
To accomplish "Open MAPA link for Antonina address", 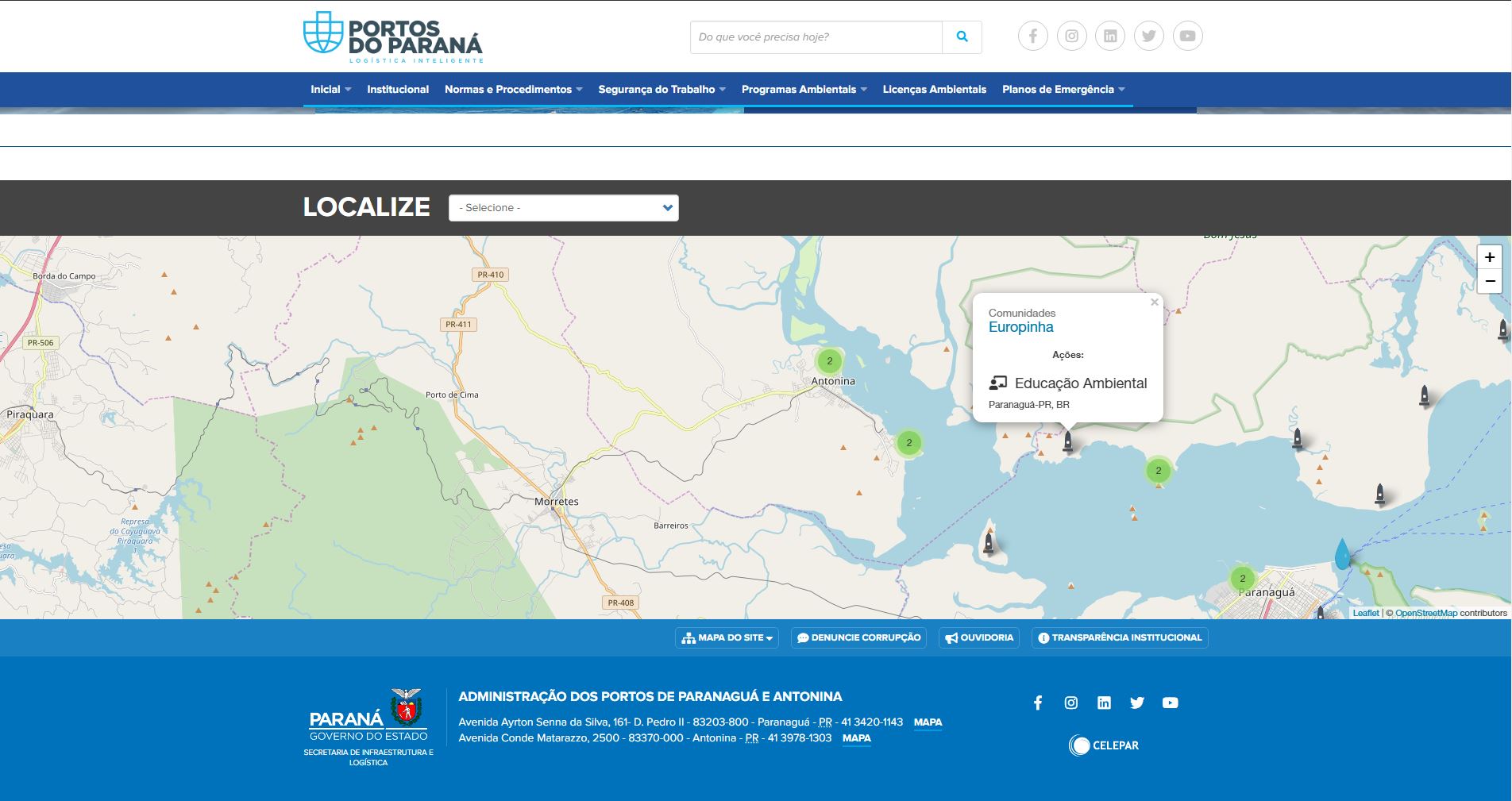I will point(856,738).
